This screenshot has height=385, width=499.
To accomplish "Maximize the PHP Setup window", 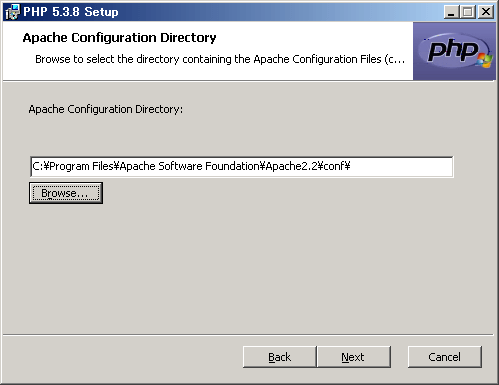I will pos(468,12).
